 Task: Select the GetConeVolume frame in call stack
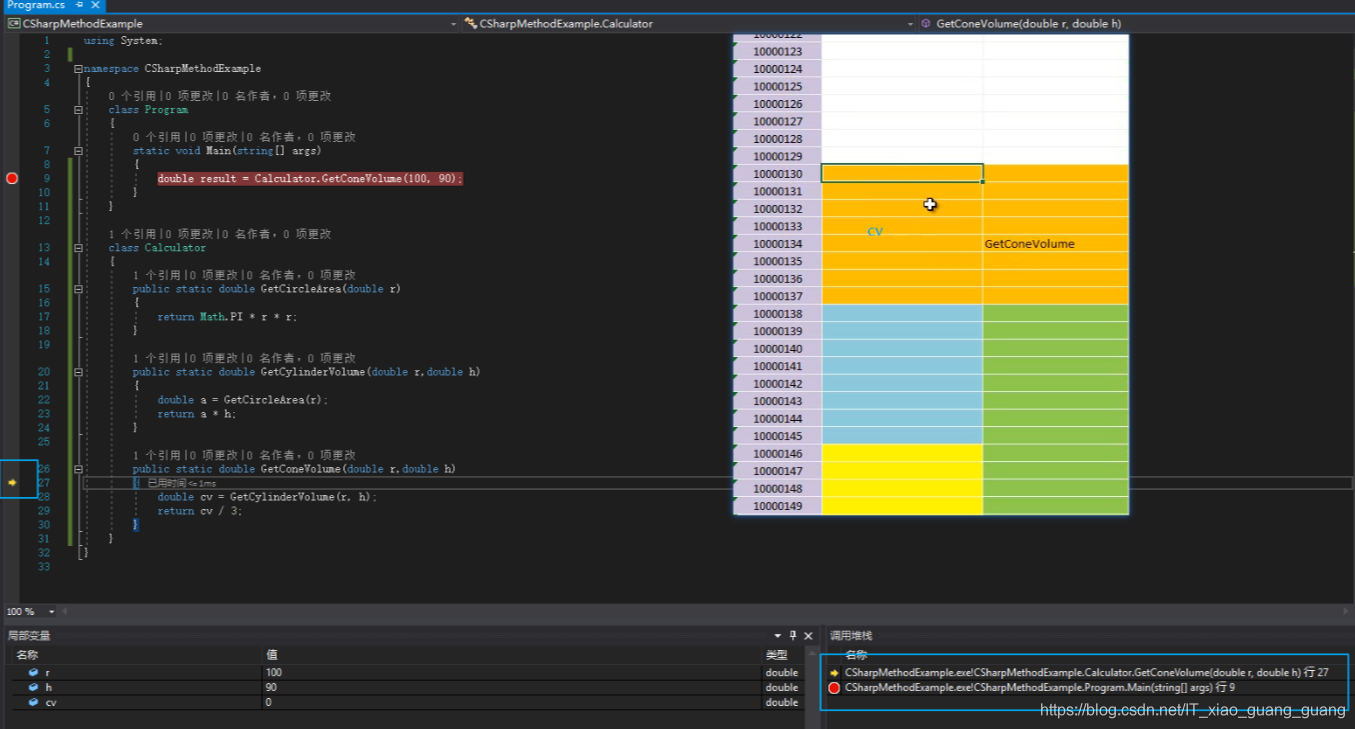[x=1086, y=673]
